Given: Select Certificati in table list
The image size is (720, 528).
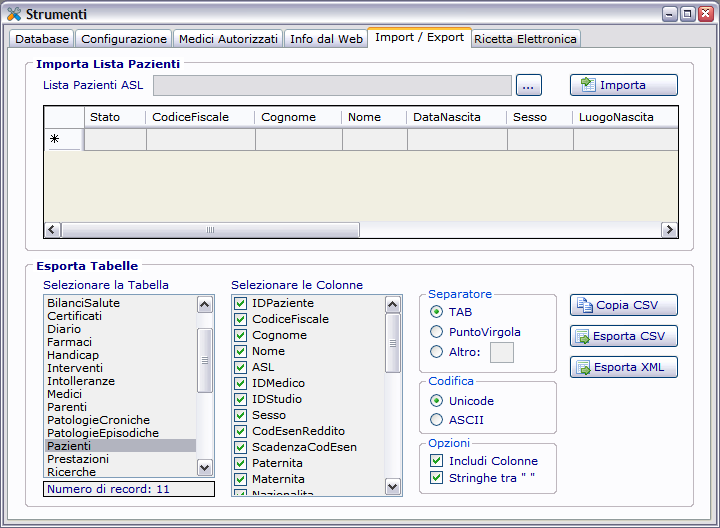Looking at the screenshot, I should point(120,316).
